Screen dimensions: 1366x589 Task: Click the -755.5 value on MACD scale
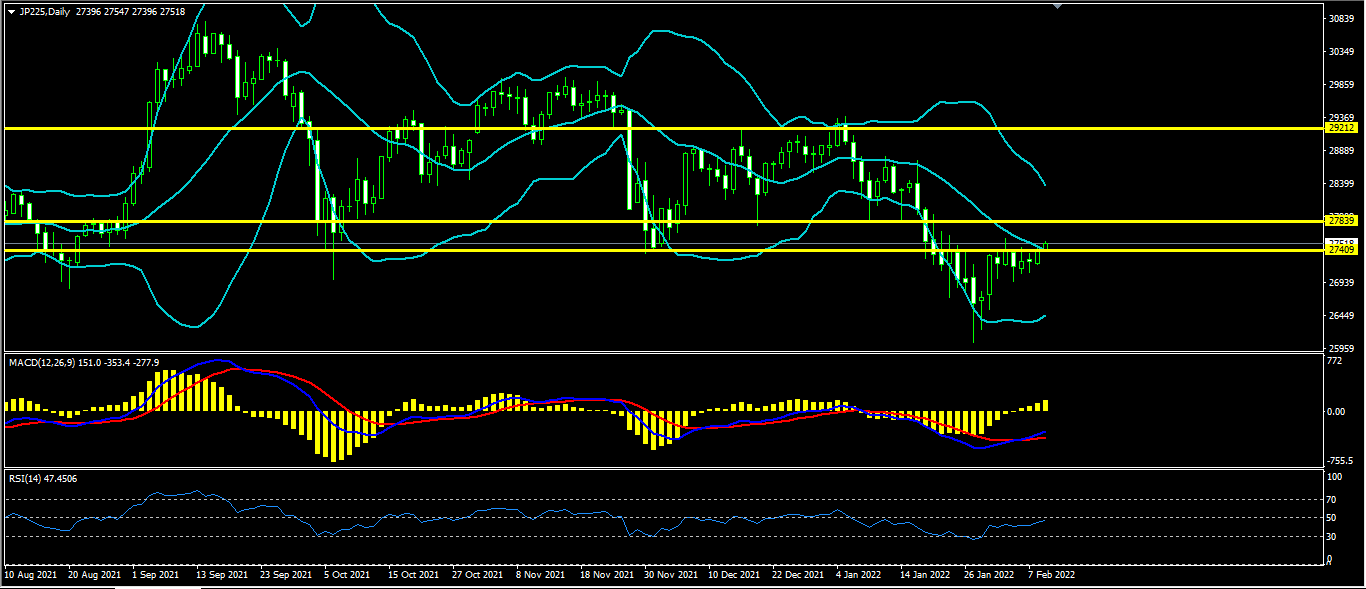tap(1338, 462)
